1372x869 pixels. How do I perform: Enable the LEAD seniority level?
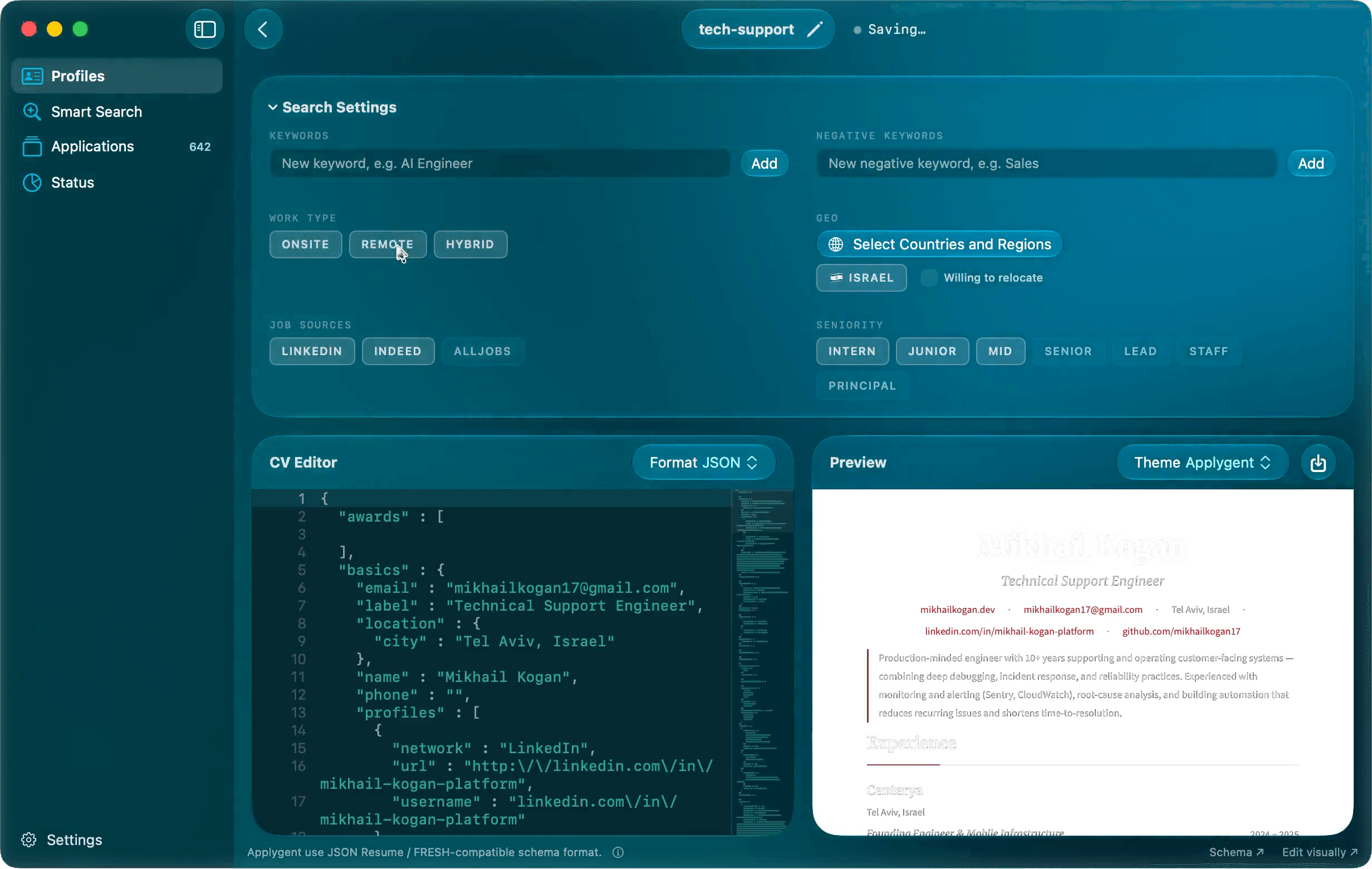(1140, 351)
